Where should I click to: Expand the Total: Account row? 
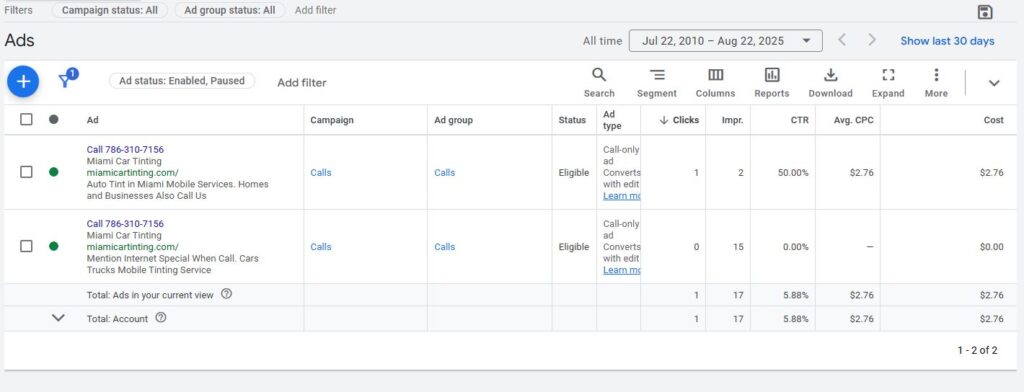point(58,318)
